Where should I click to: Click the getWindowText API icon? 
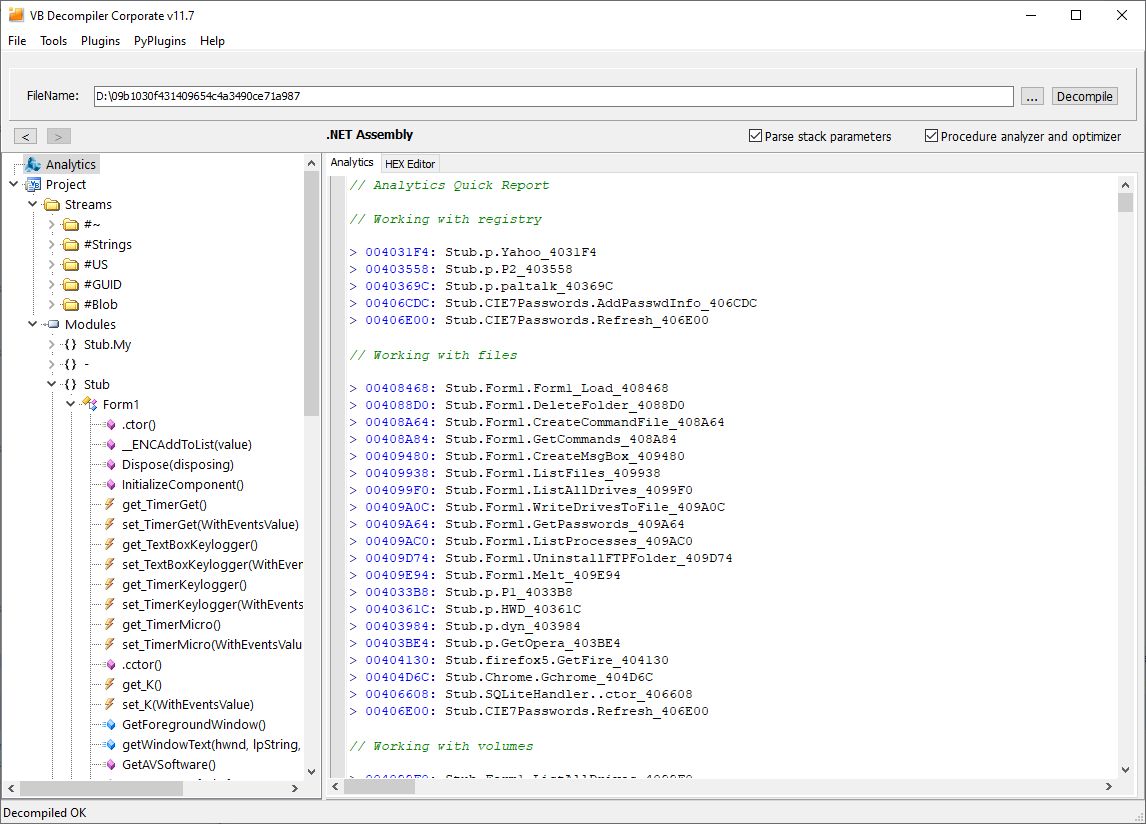[x=110, y=744]
